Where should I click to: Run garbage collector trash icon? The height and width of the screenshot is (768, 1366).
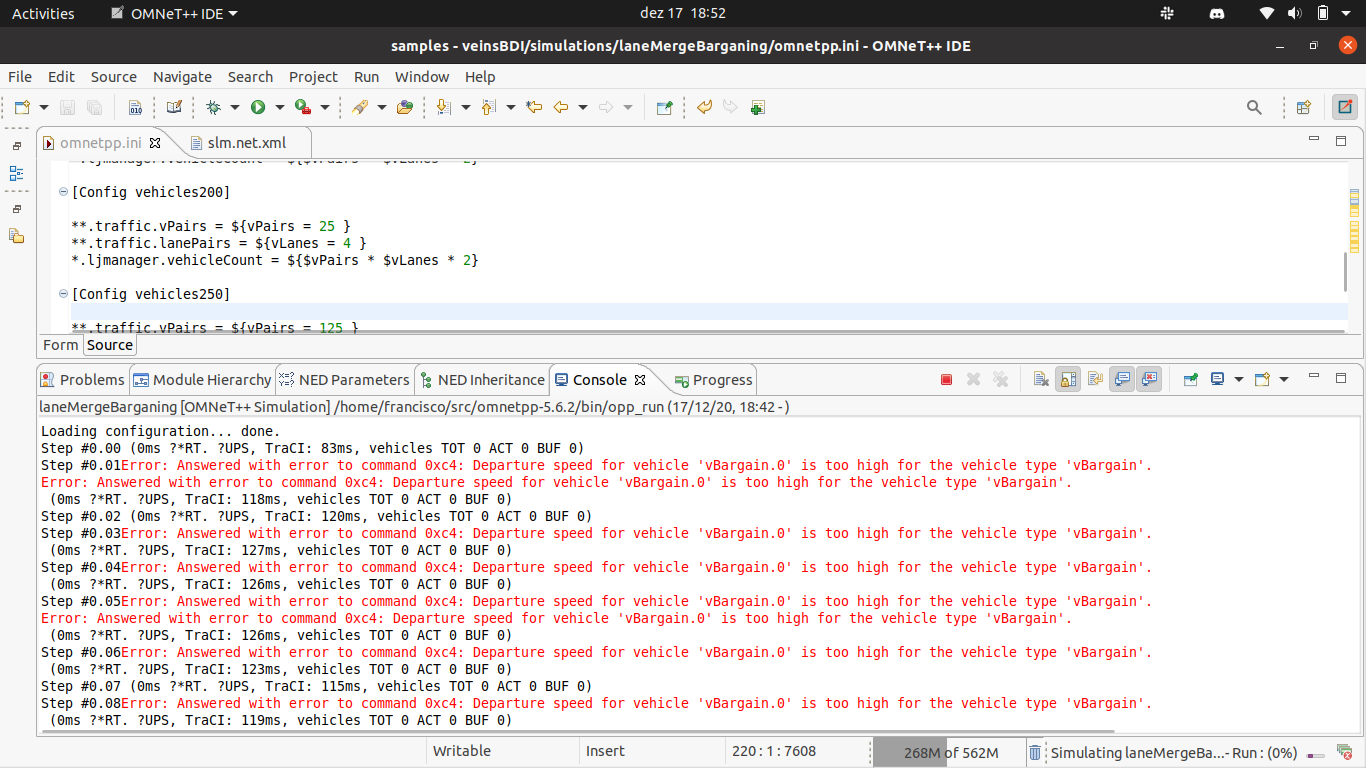click(1036, 752)
